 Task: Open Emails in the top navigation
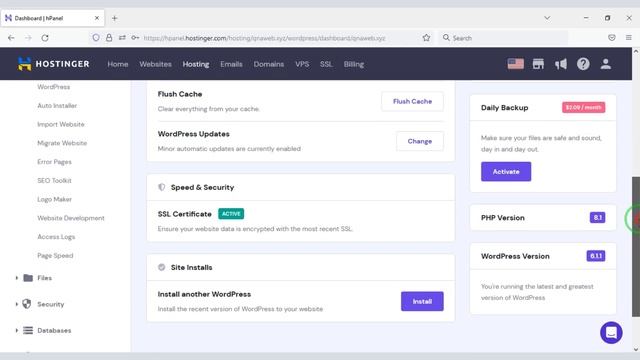(x=231, y=64)
